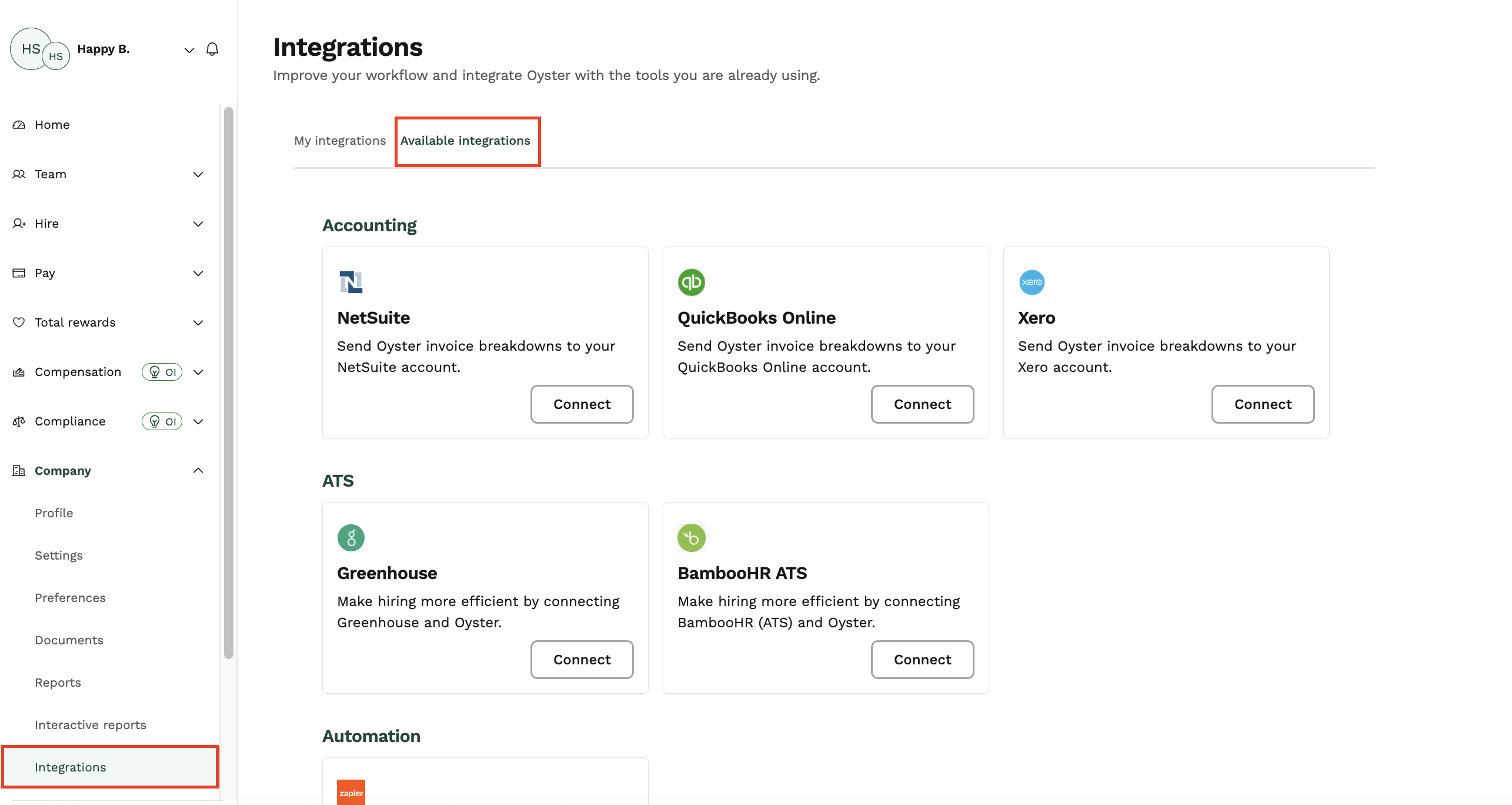The image size is (1512, 805).
Task: Open the Happy B. account dropdown
Action: 189,49
